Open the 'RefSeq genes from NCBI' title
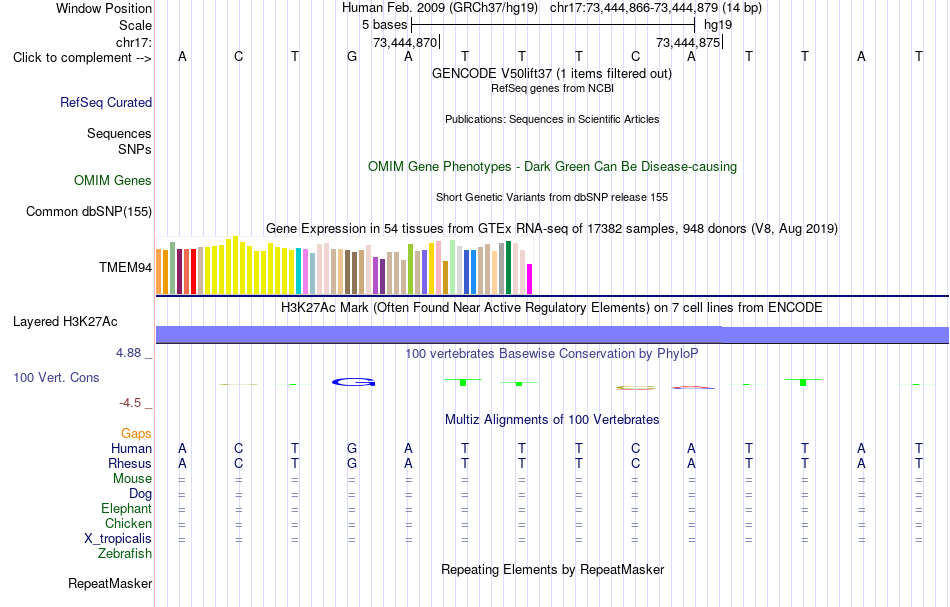 (x=552, y=88)
